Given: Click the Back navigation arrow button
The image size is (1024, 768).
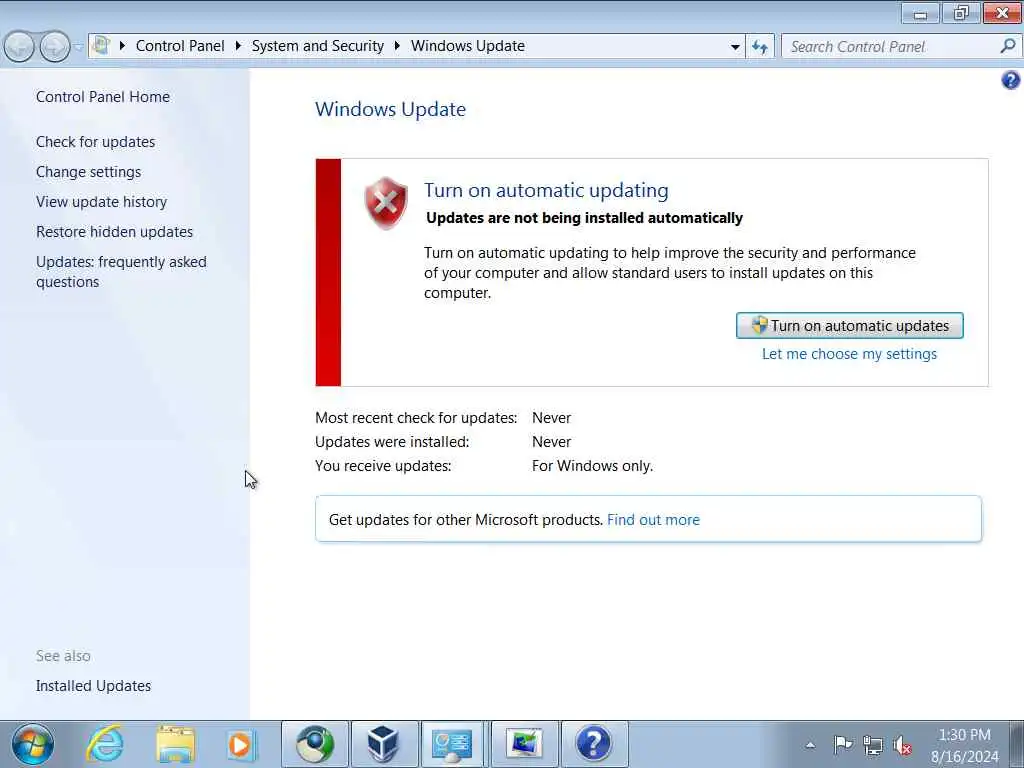Looking at the screenshot, I should pos(19,47).
